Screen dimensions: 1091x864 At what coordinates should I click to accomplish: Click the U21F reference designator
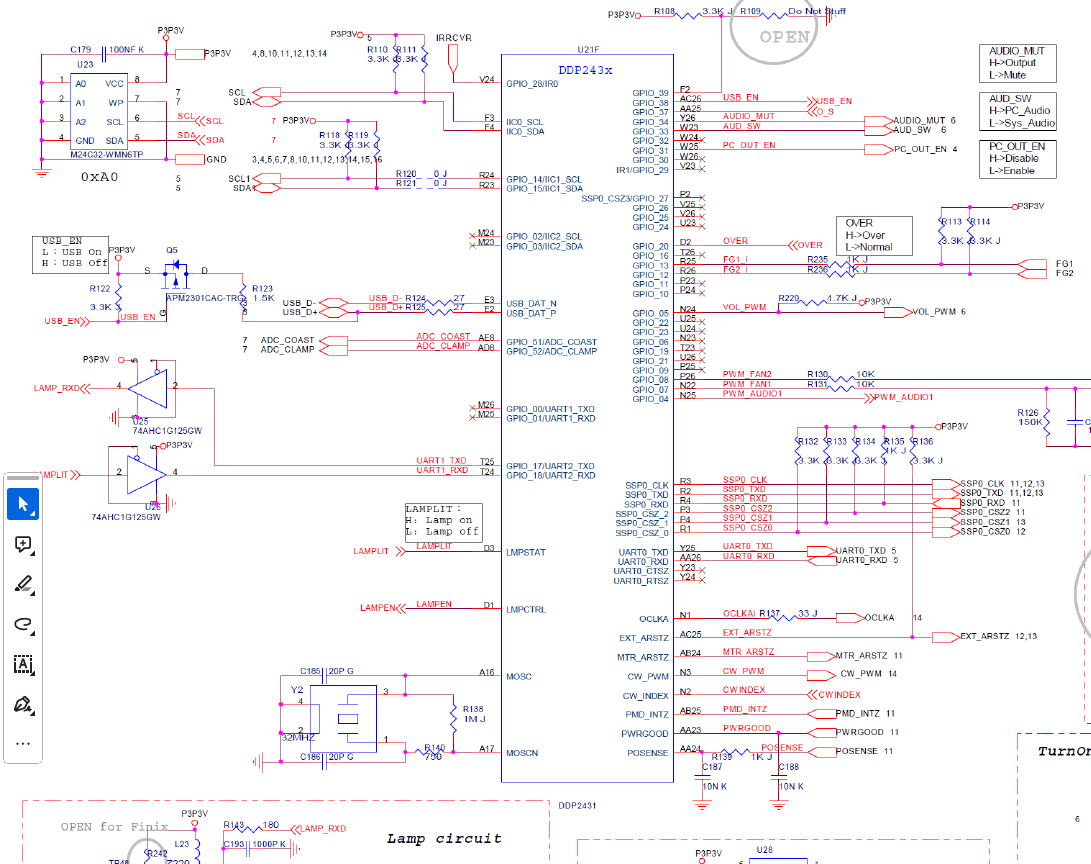click(x=588, y=49)
